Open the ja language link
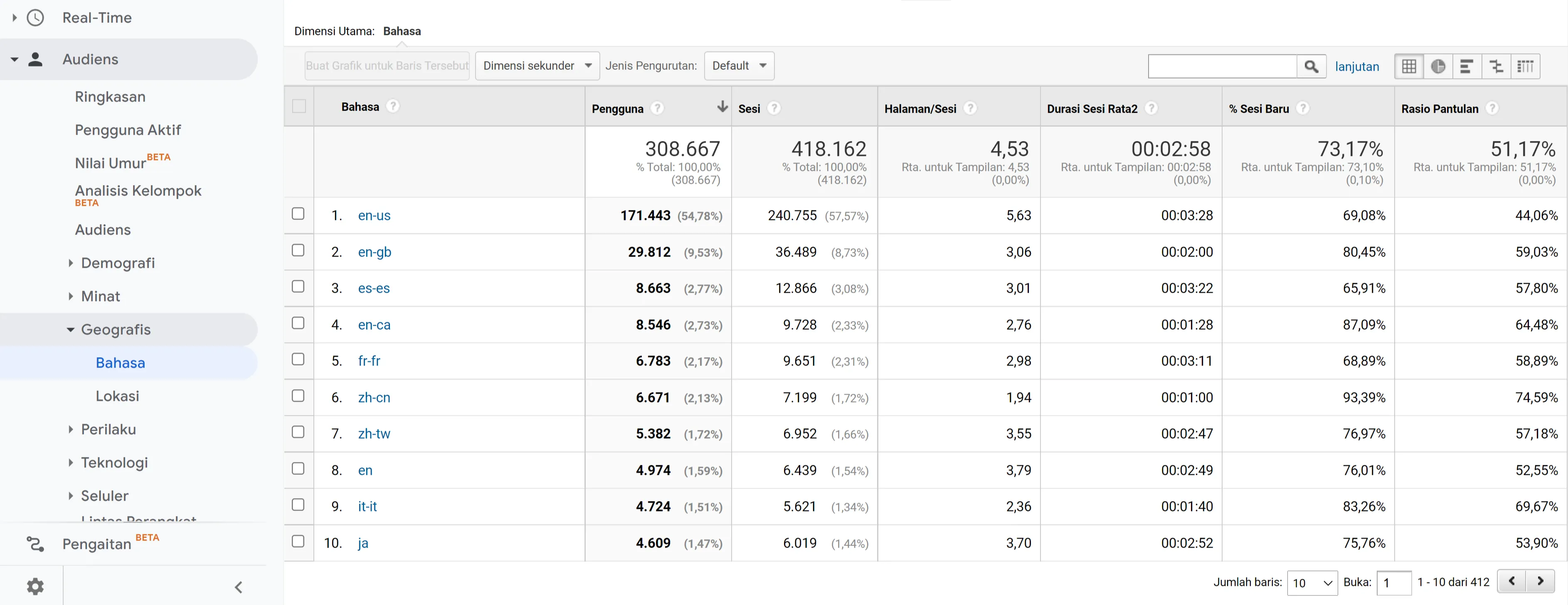The width and height of the screenshot is (1568, 605). click(x=363, y=543)
